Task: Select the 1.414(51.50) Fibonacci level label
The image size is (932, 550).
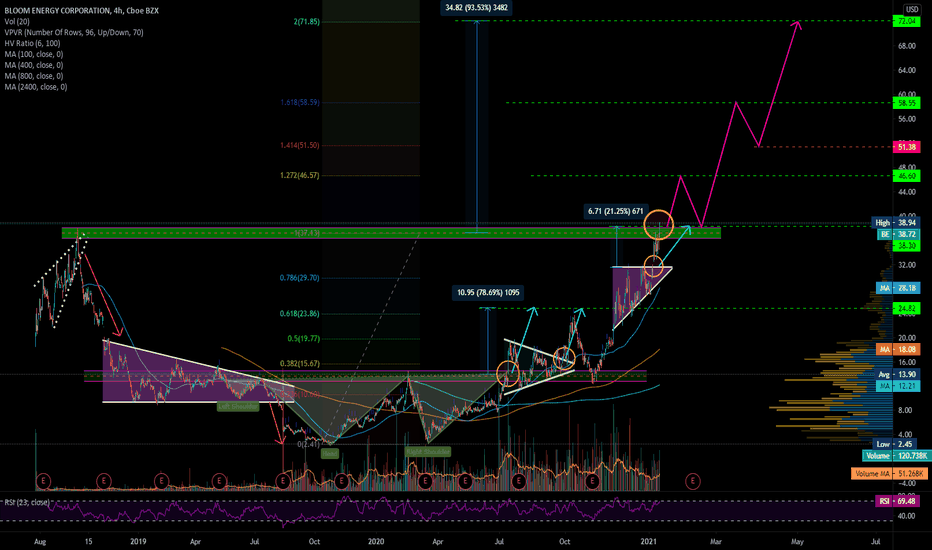Action: click(x=300, y=145)
